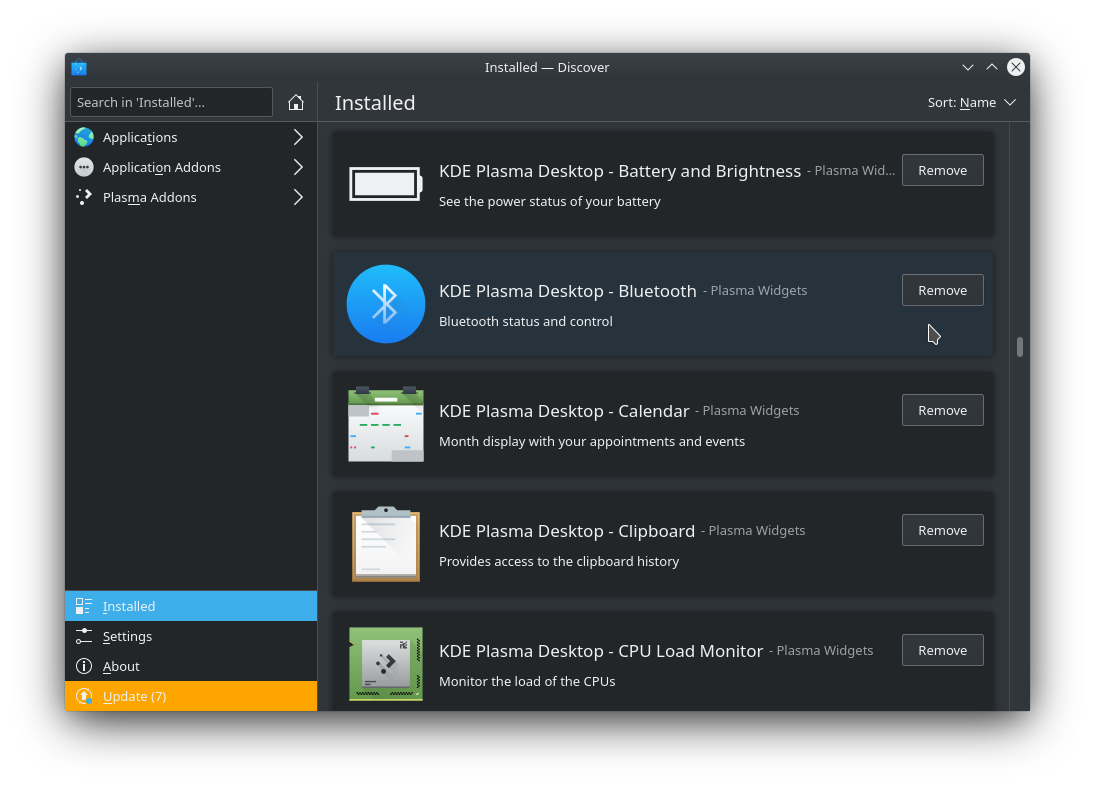Click the Clipboard widget icon
Viewport: 1095px width, 788px height.
point(385,543)
